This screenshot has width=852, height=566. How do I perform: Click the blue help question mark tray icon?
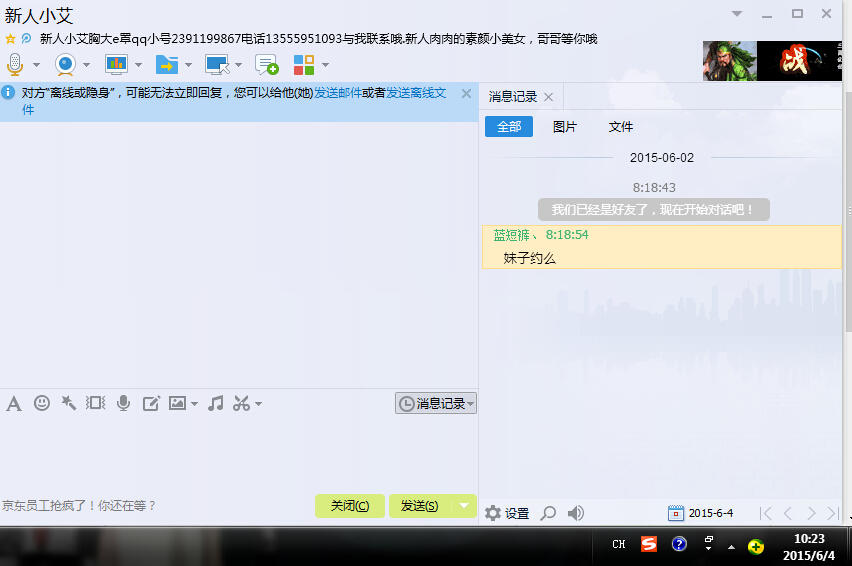point(679,544)
